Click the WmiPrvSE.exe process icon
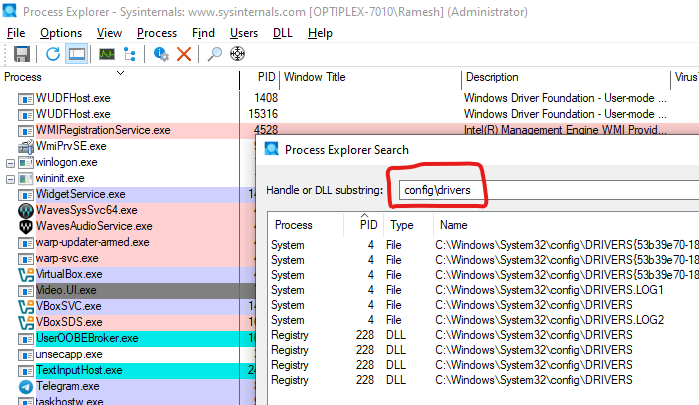The image size is (699, 405). tap(26, 146)
